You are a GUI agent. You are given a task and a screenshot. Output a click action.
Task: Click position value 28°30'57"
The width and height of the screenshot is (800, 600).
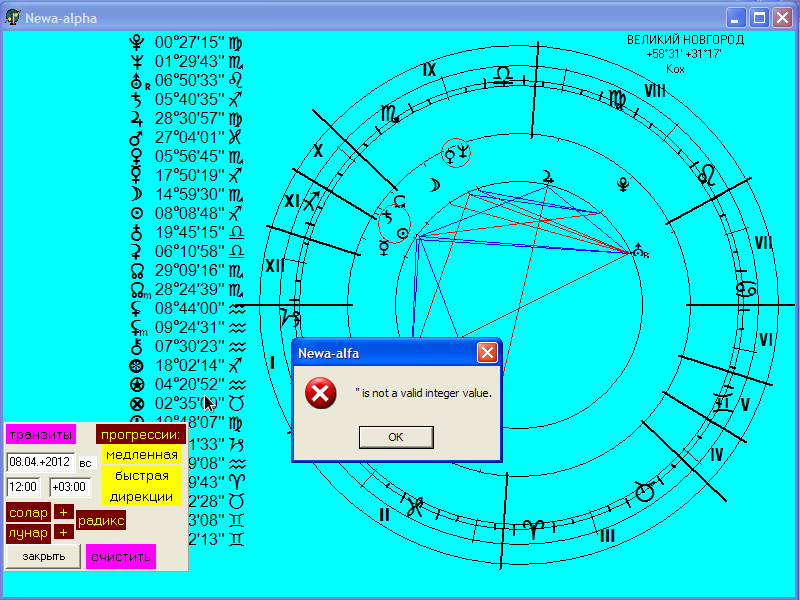[189, 118]
